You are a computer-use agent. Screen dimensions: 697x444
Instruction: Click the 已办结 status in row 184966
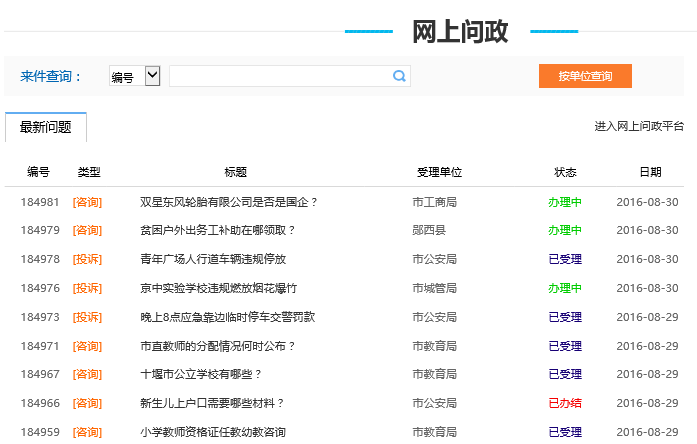(x=565, y=403)
